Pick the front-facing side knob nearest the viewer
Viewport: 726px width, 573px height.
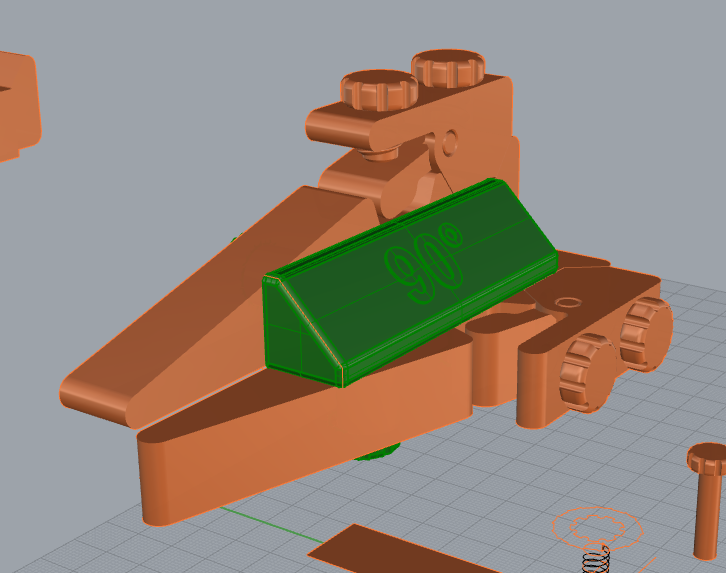588,373
